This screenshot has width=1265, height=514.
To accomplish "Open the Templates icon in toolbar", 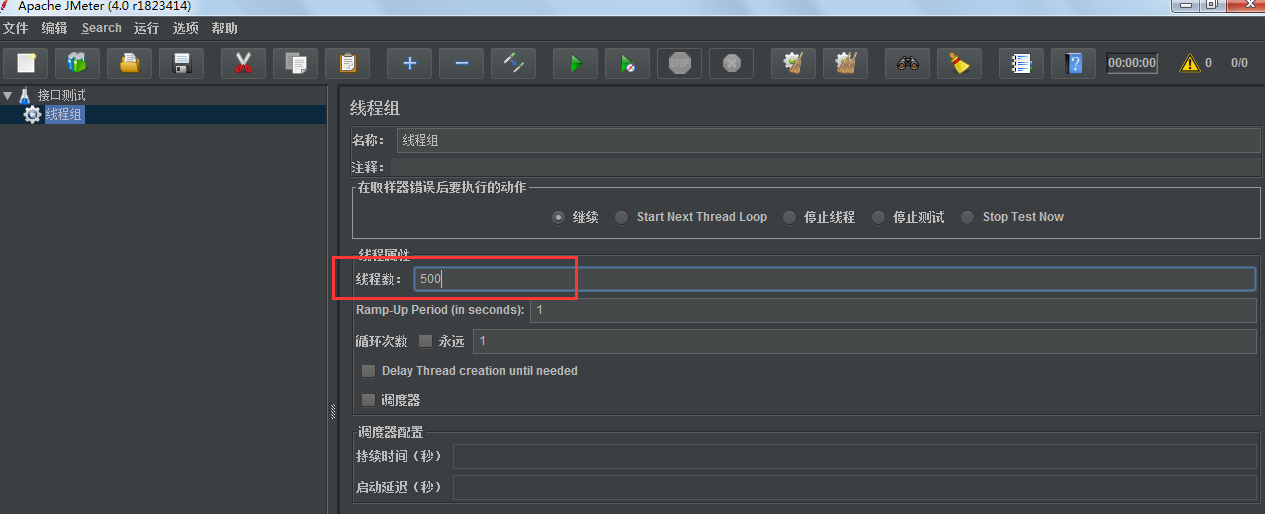I will point(77,64).
